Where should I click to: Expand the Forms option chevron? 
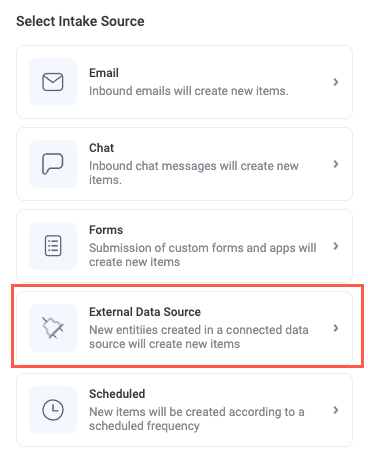(x=336, y=246)
